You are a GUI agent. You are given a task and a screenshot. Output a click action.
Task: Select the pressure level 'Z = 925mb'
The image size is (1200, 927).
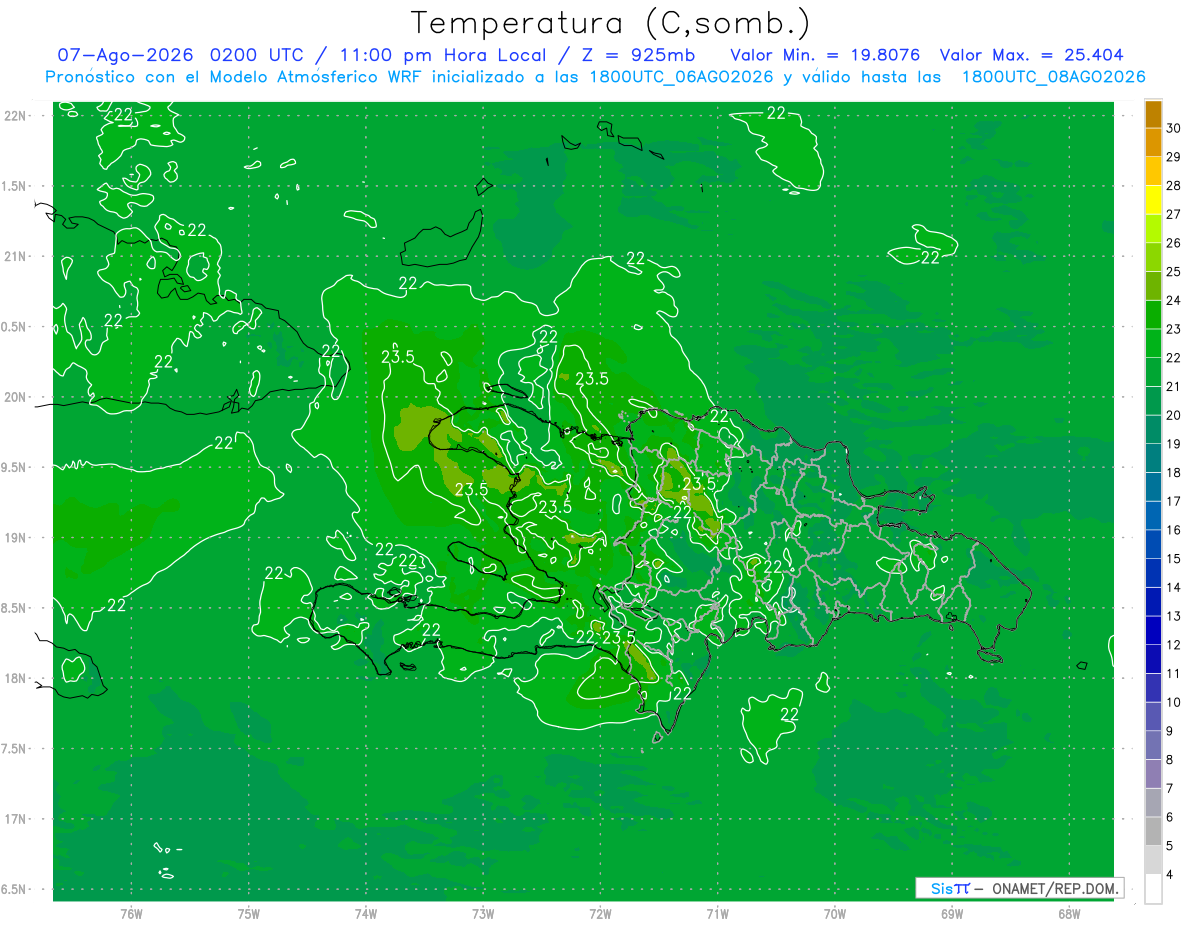click(x=638, y=55)
